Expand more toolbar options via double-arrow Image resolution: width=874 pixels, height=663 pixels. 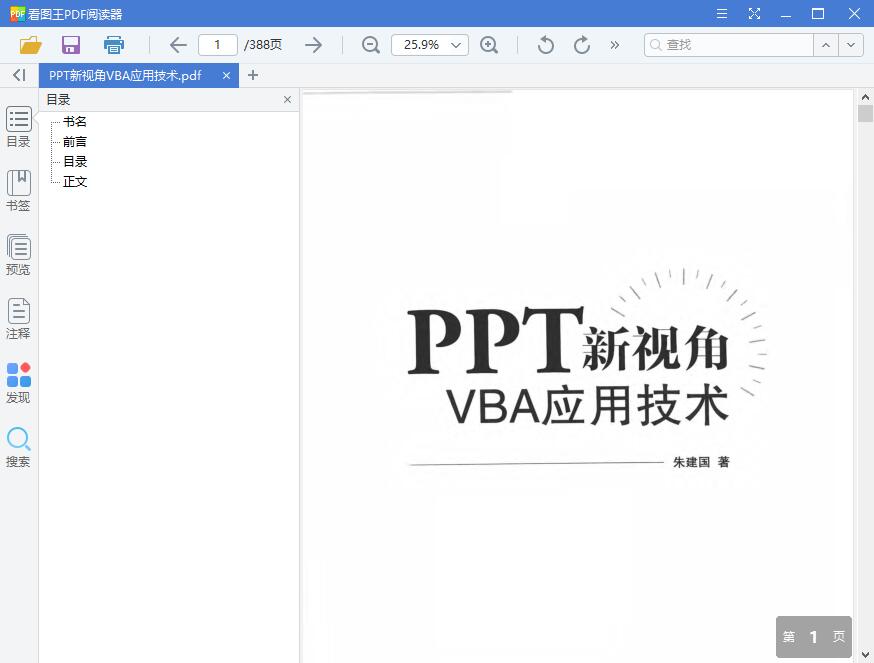coord(614,45)
